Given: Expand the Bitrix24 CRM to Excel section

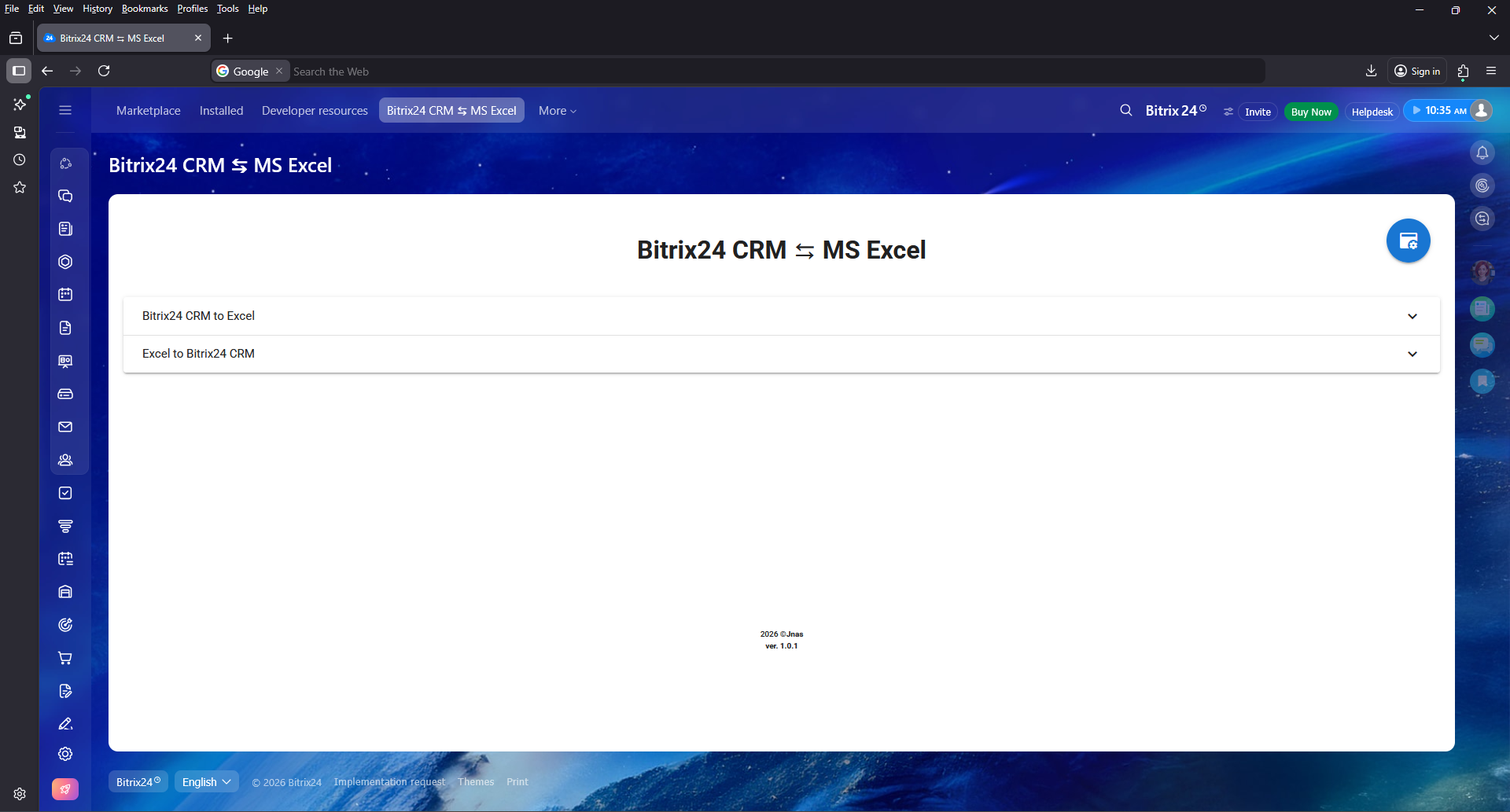Looking at the screenshot, I should [x=781, y=316].
